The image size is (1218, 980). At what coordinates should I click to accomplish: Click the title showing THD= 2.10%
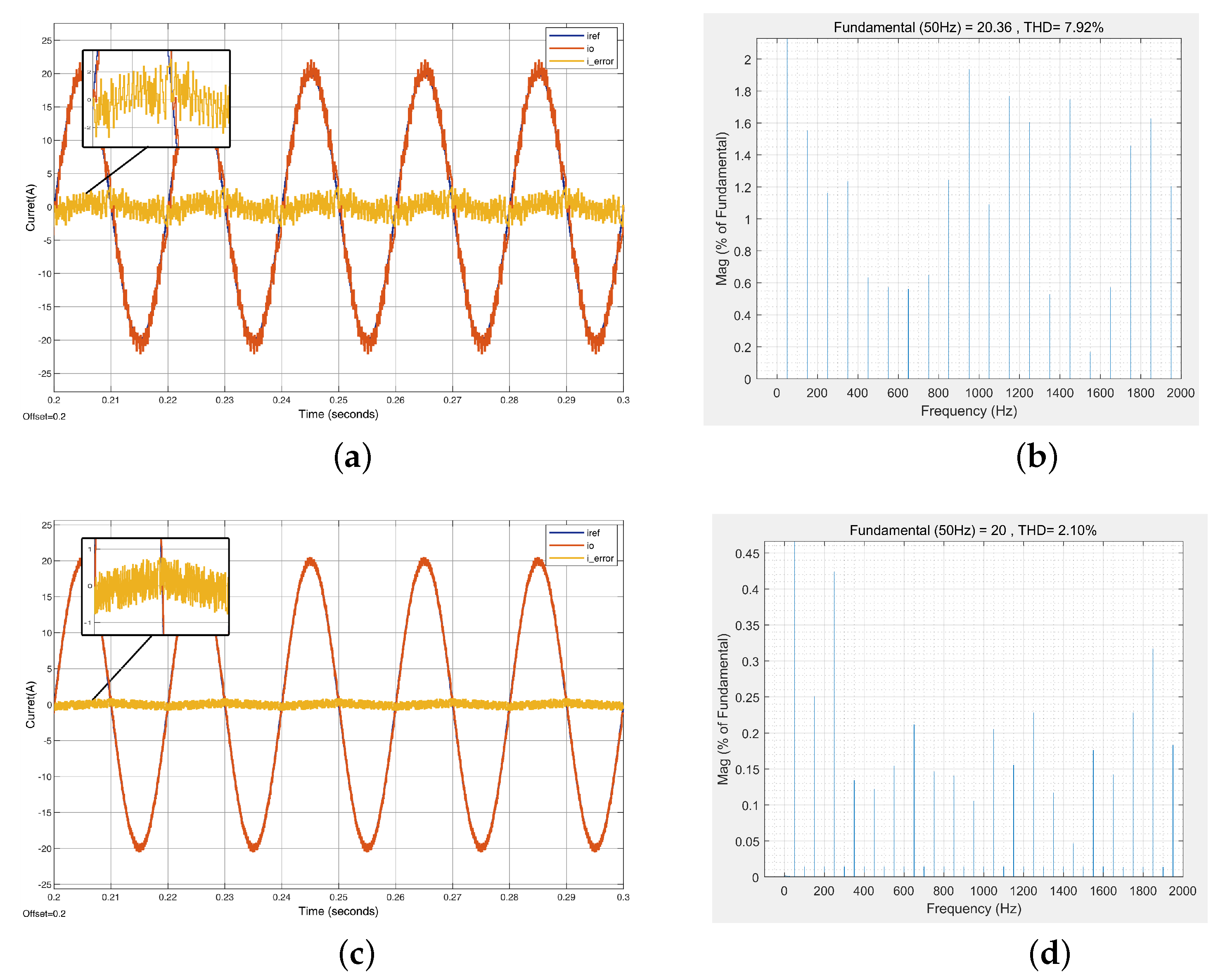(972, 530)
